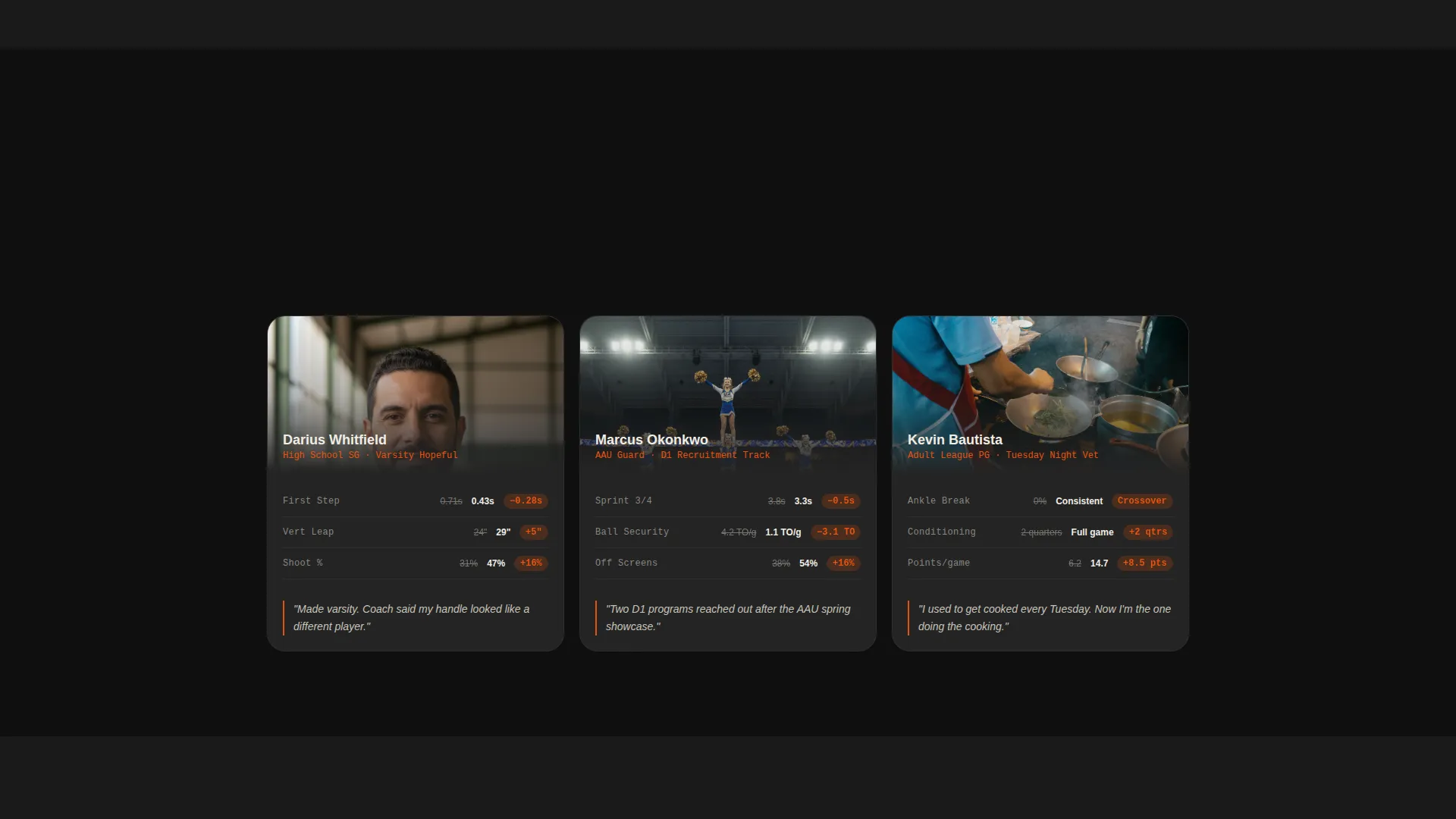
Task: Click the 'Adult League PG · Tuesday Night Vet' subtitle
Action: click(x=1003, y=456)
